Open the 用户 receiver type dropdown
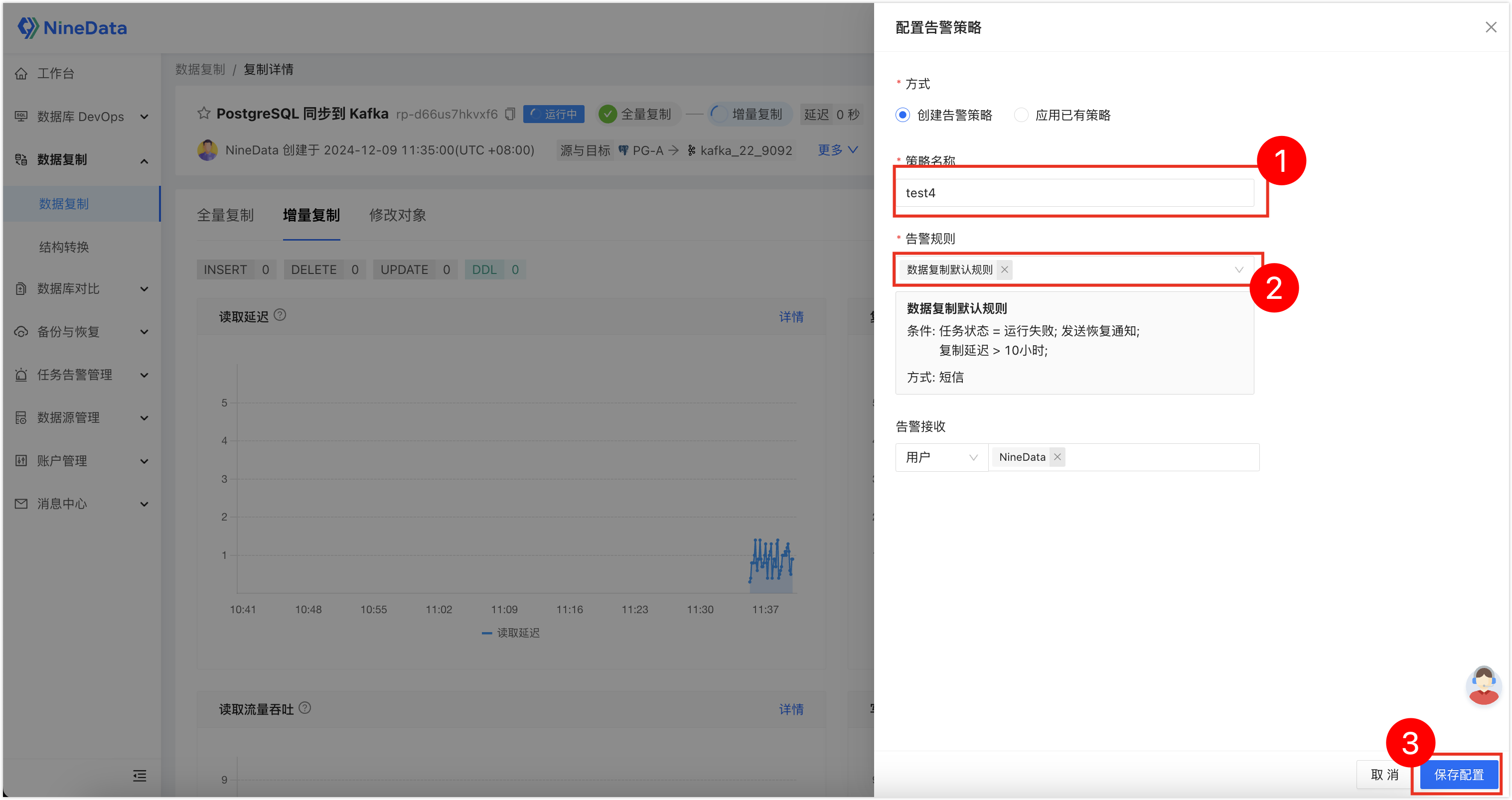The width and height of the screenshot is (1512, 800). point(941,457)
